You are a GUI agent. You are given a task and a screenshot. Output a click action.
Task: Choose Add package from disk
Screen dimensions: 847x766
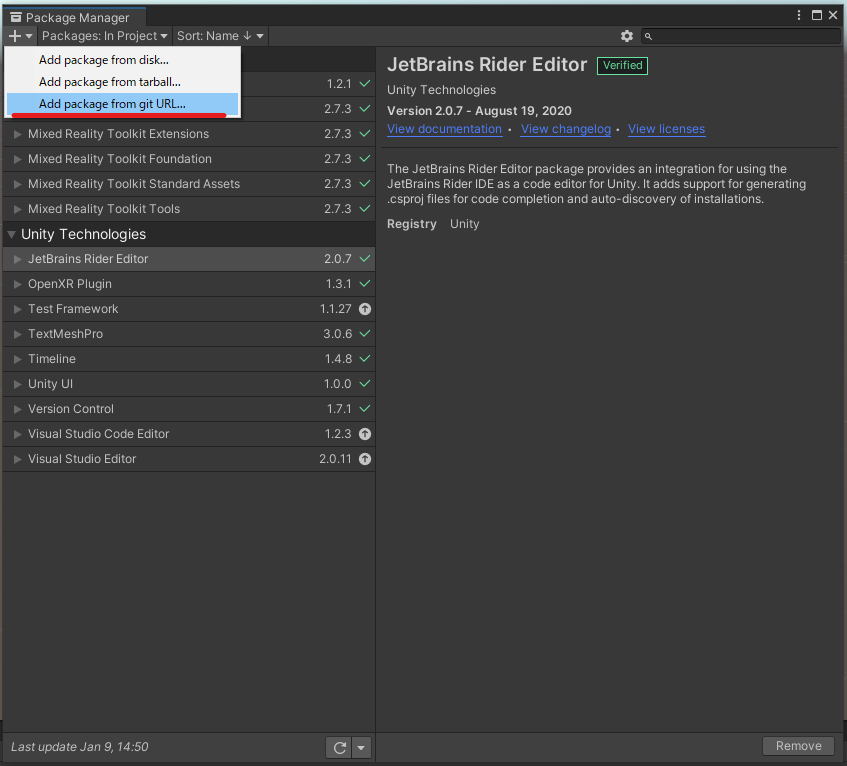click(122, 60)
